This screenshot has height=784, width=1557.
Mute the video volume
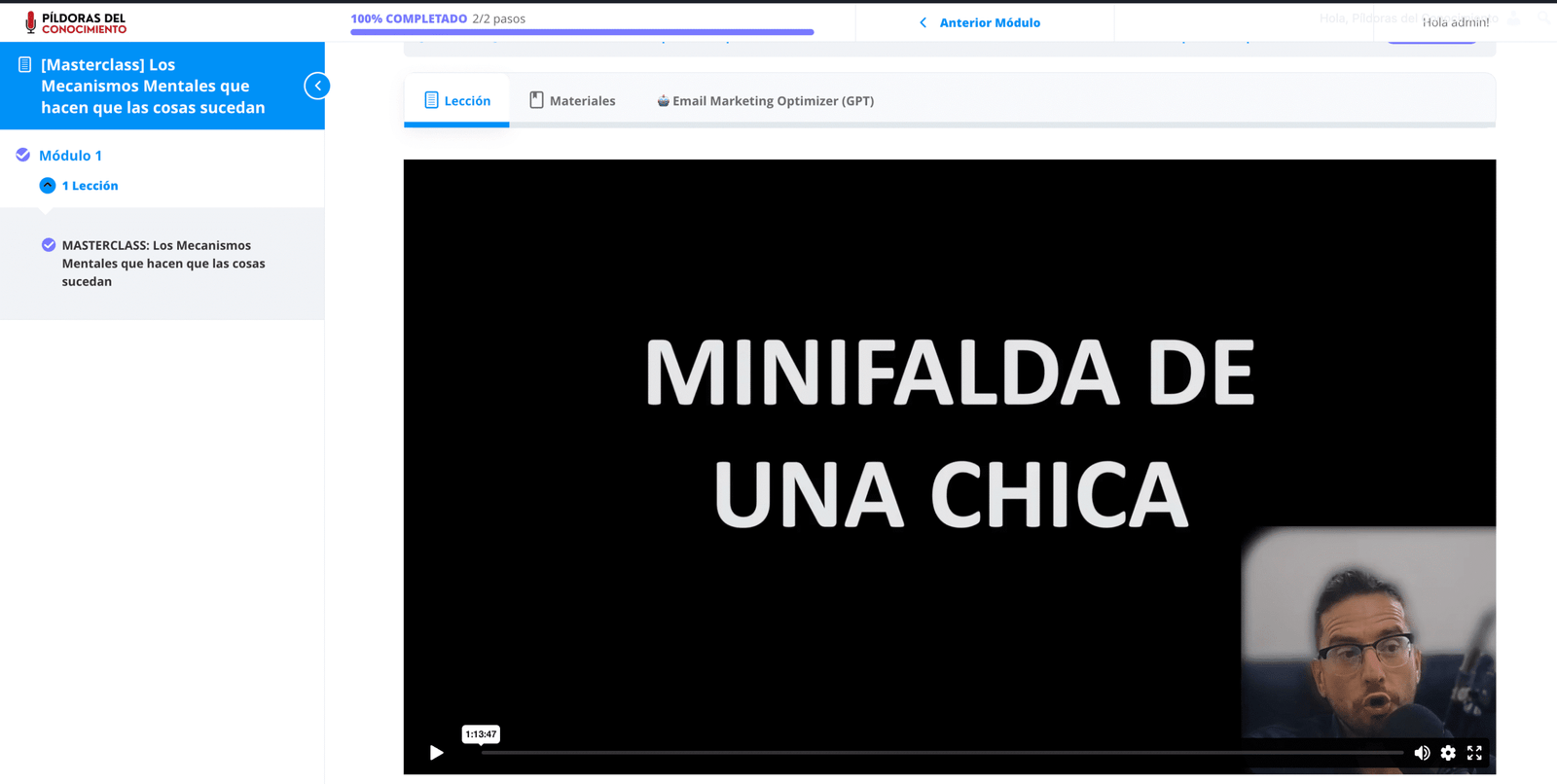(1422, 753)
